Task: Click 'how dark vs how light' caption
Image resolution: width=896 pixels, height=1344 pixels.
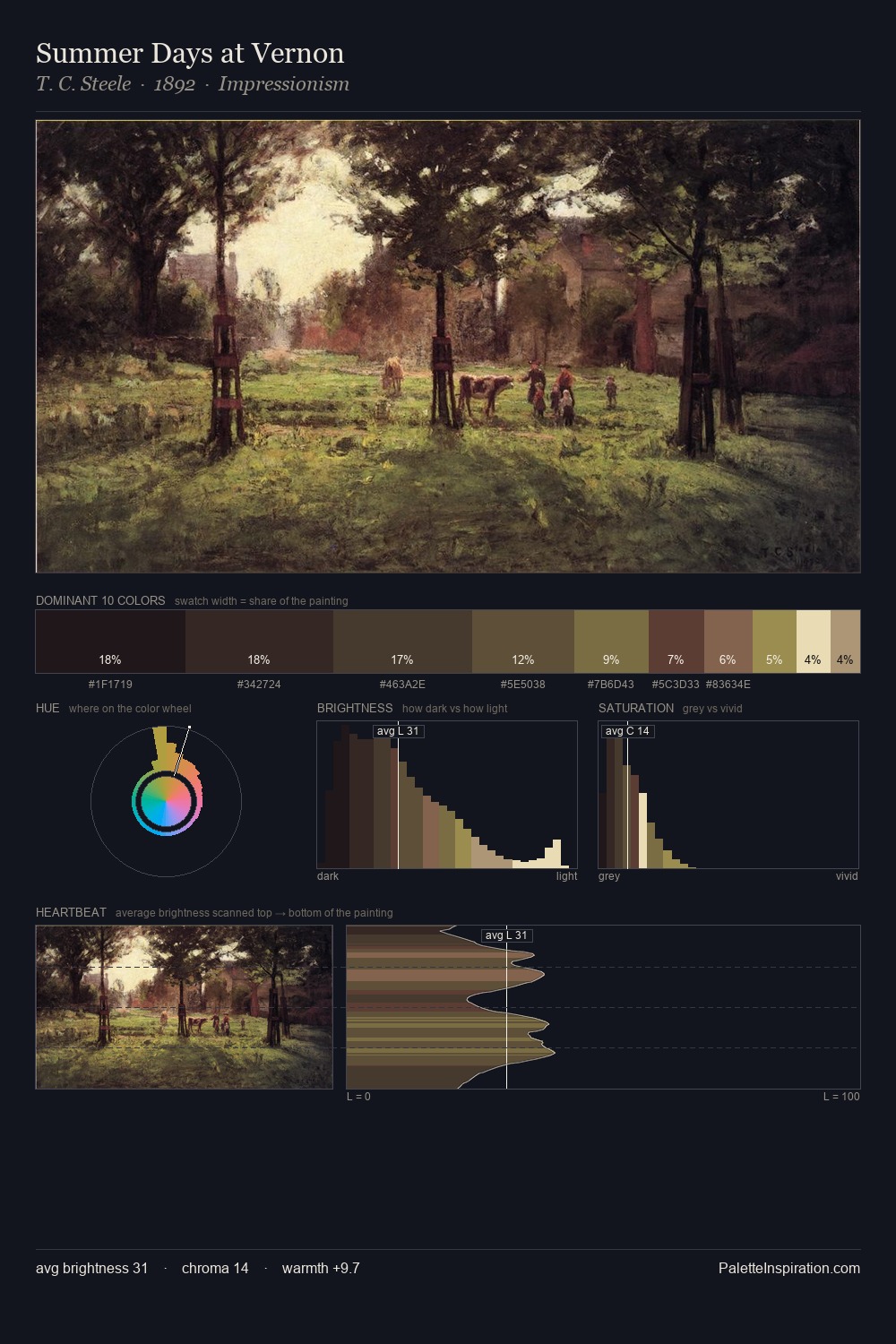Action: tap(455, 709)
